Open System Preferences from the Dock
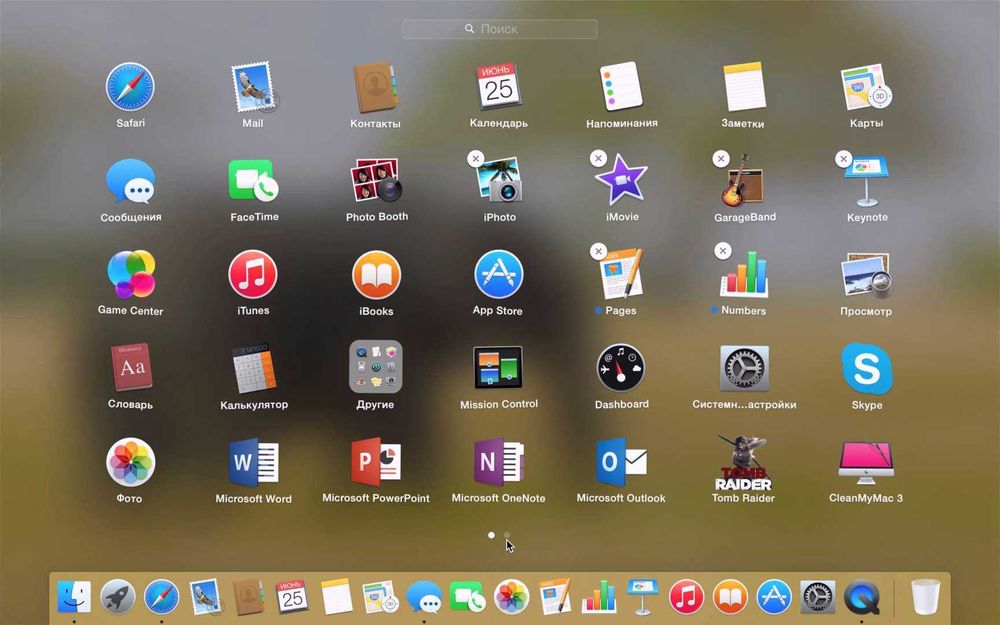The height and width of the screenshot is (625, 1000). click(818, 598)
